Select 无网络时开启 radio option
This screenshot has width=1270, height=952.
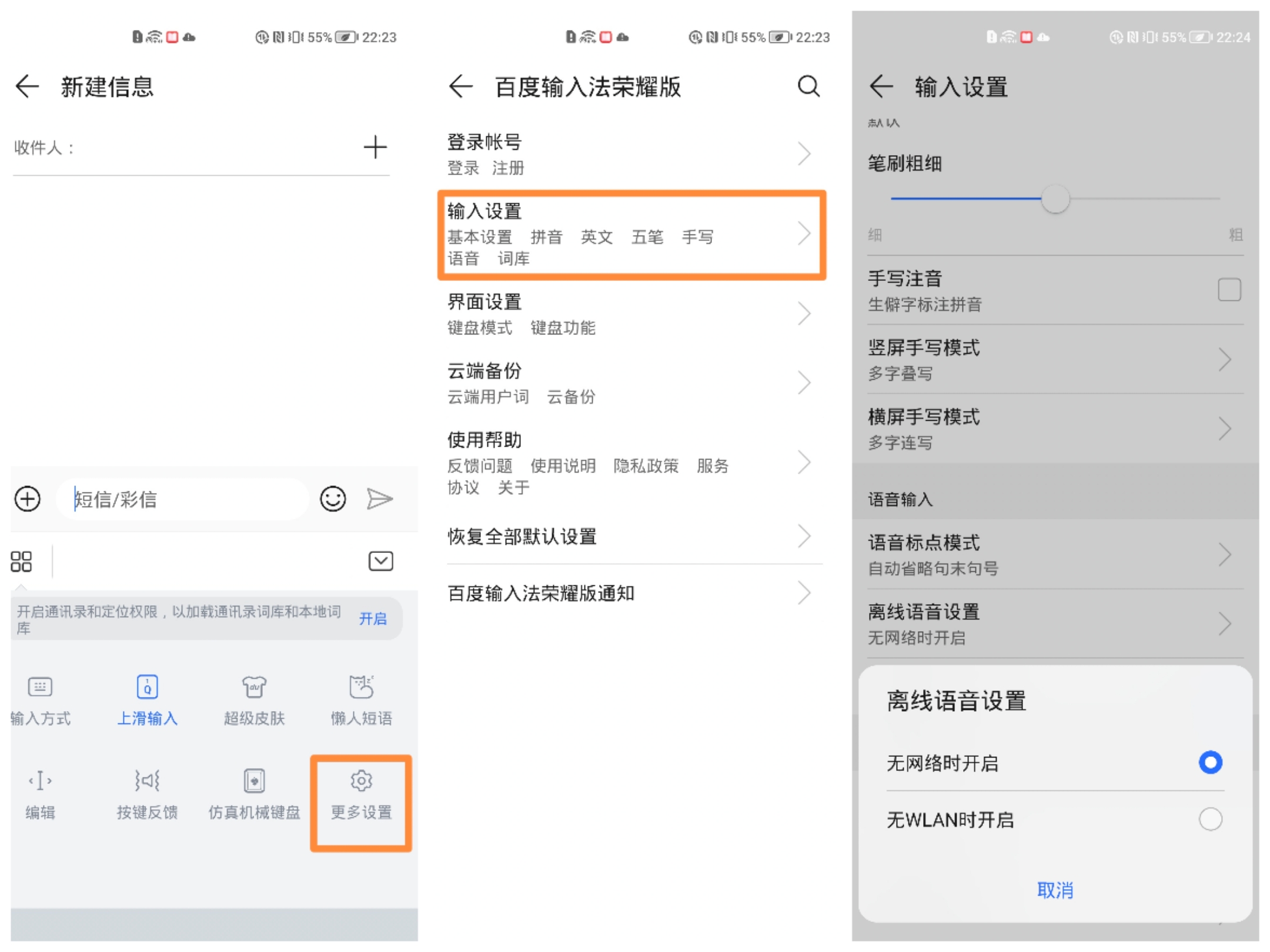1210,762
